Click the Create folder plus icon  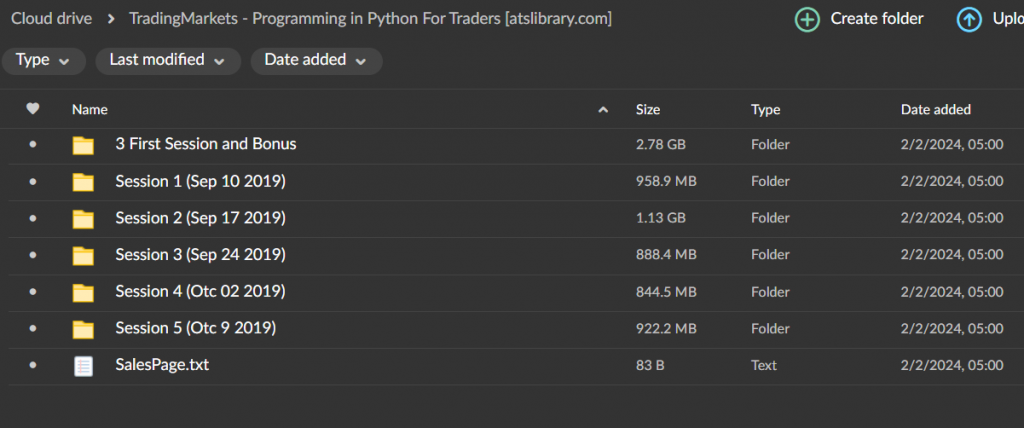pyautogui.click(x=807, y=20)
